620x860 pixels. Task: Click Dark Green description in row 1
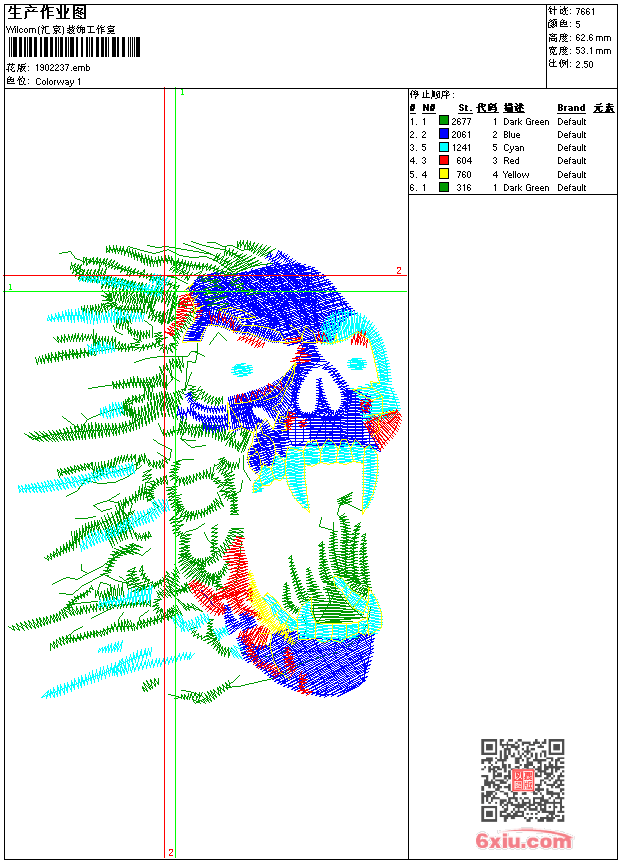526,121
